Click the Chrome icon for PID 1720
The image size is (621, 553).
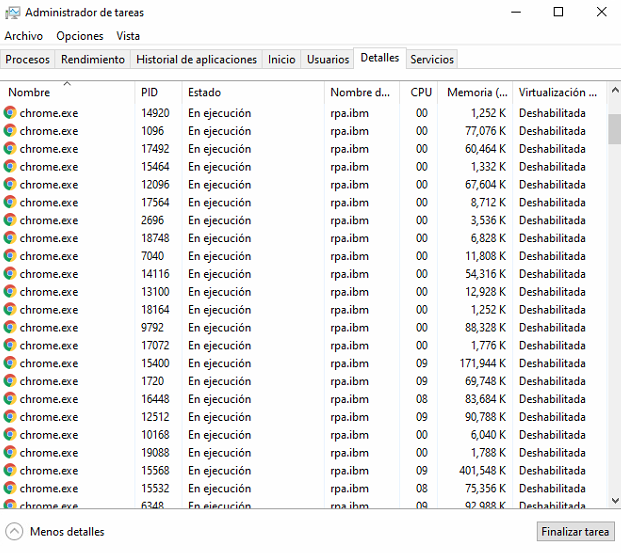tap(10, 381)
